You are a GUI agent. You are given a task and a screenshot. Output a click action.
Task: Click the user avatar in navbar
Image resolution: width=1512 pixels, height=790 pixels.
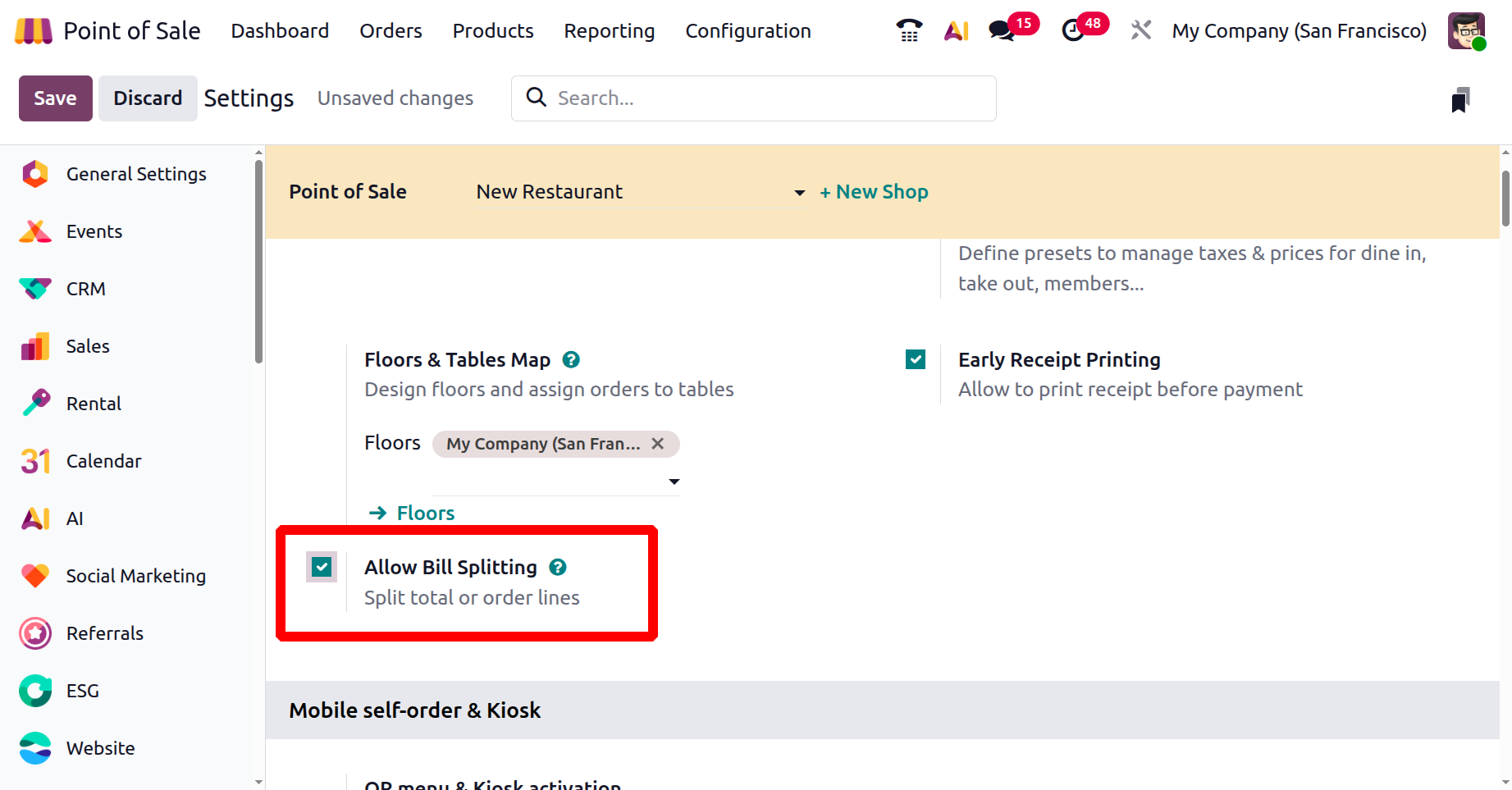click(x=1466, y=31)
